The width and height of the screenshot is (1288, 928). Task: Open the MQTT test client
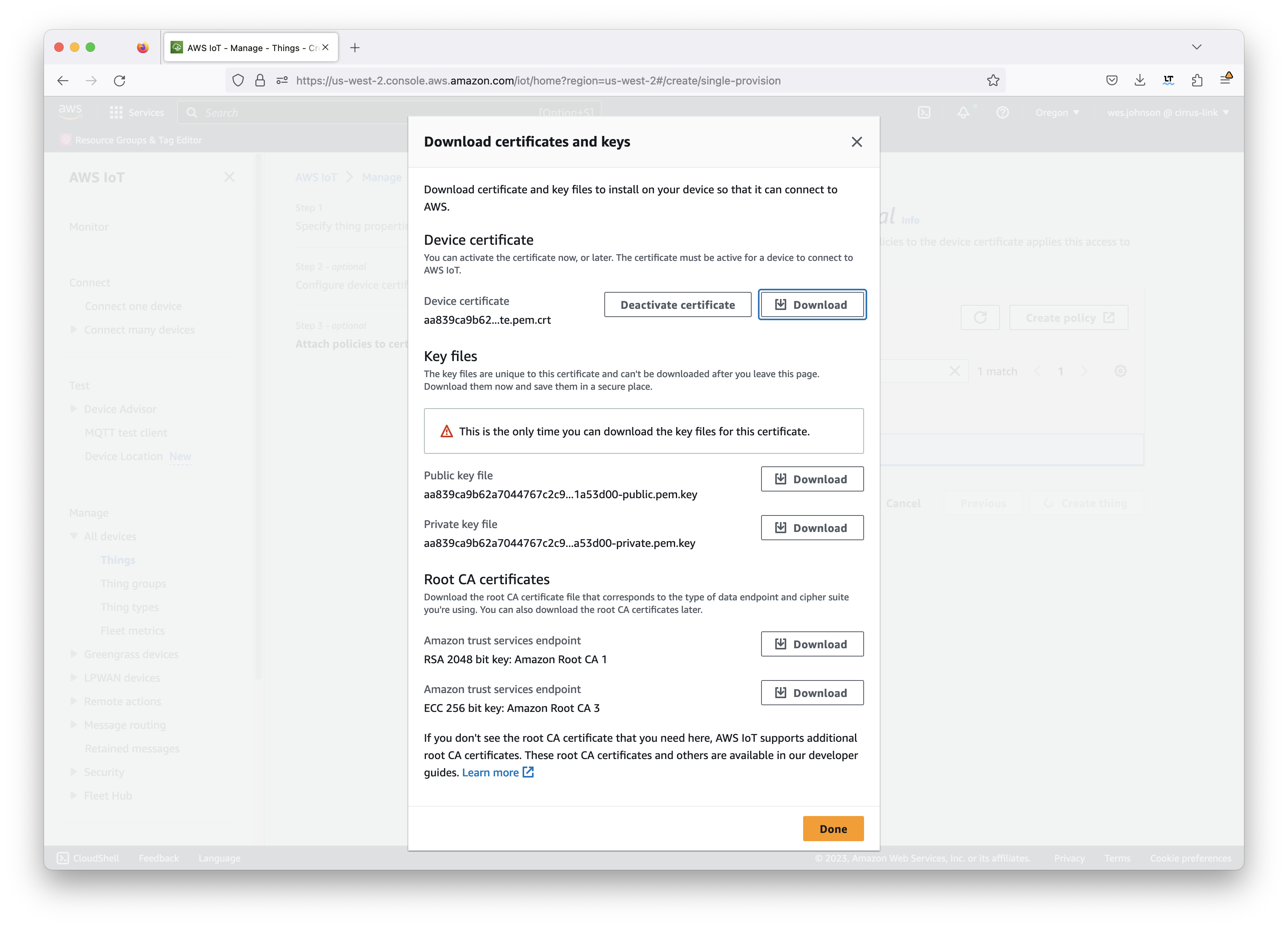point(126,433)
